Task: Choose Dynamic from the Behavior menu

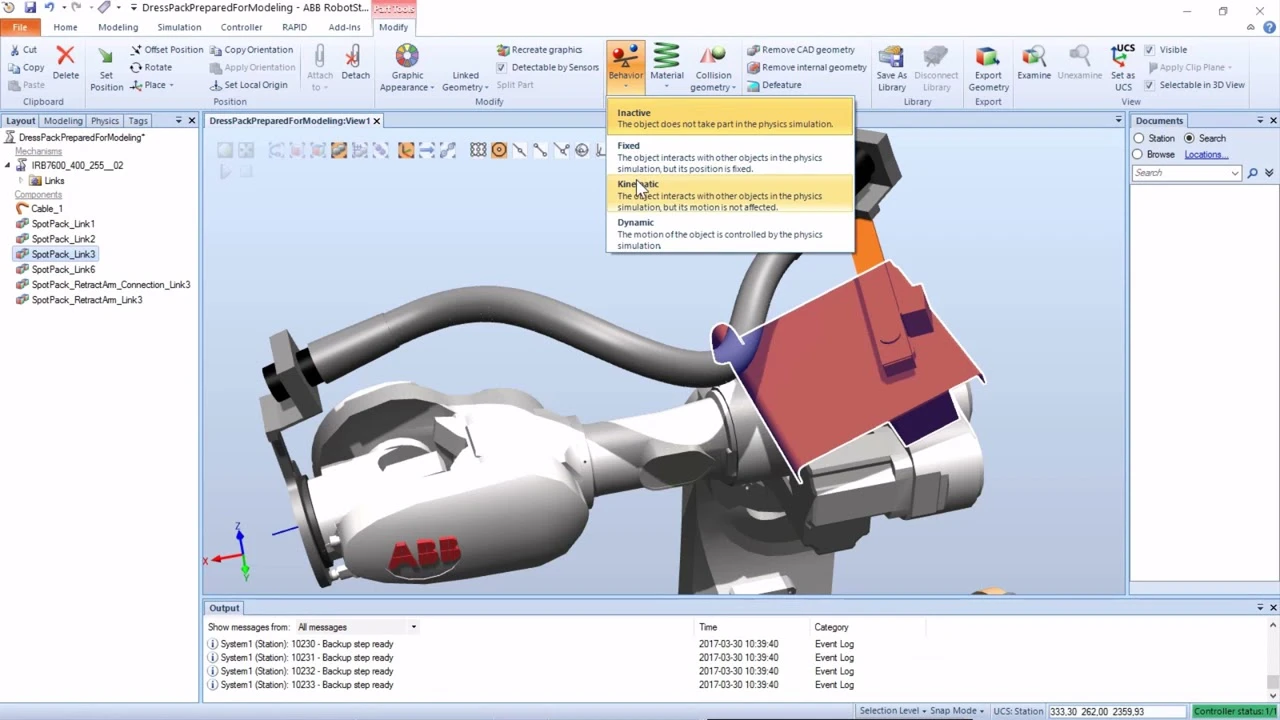Action: [636, 223]
